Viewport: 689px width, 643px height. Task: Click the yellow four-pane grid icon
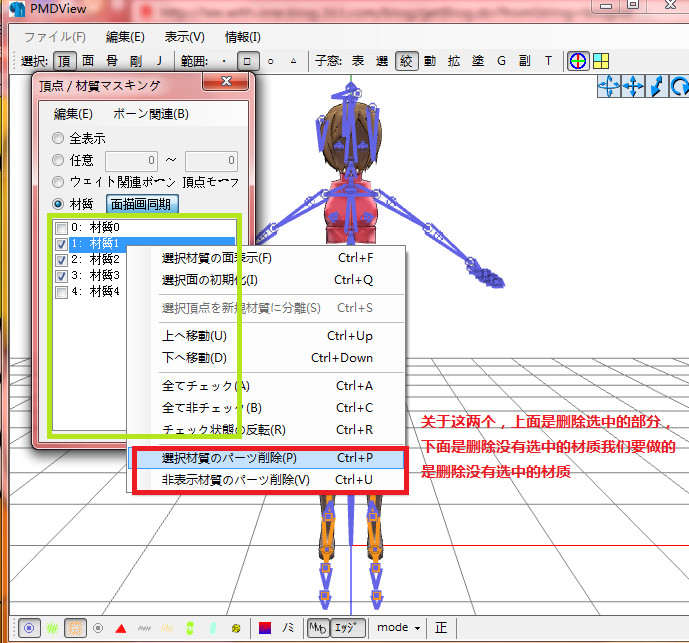coord(601,61)
